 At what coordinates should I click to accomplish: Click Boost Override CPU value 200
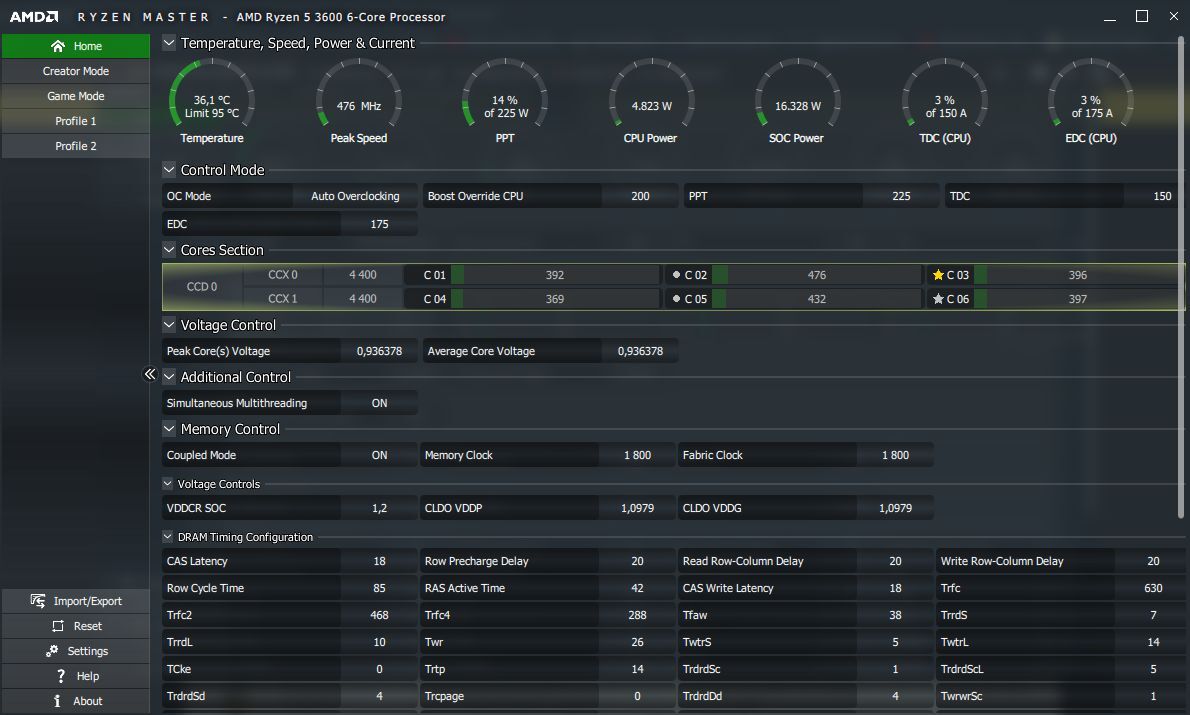(x=641, y=196)
